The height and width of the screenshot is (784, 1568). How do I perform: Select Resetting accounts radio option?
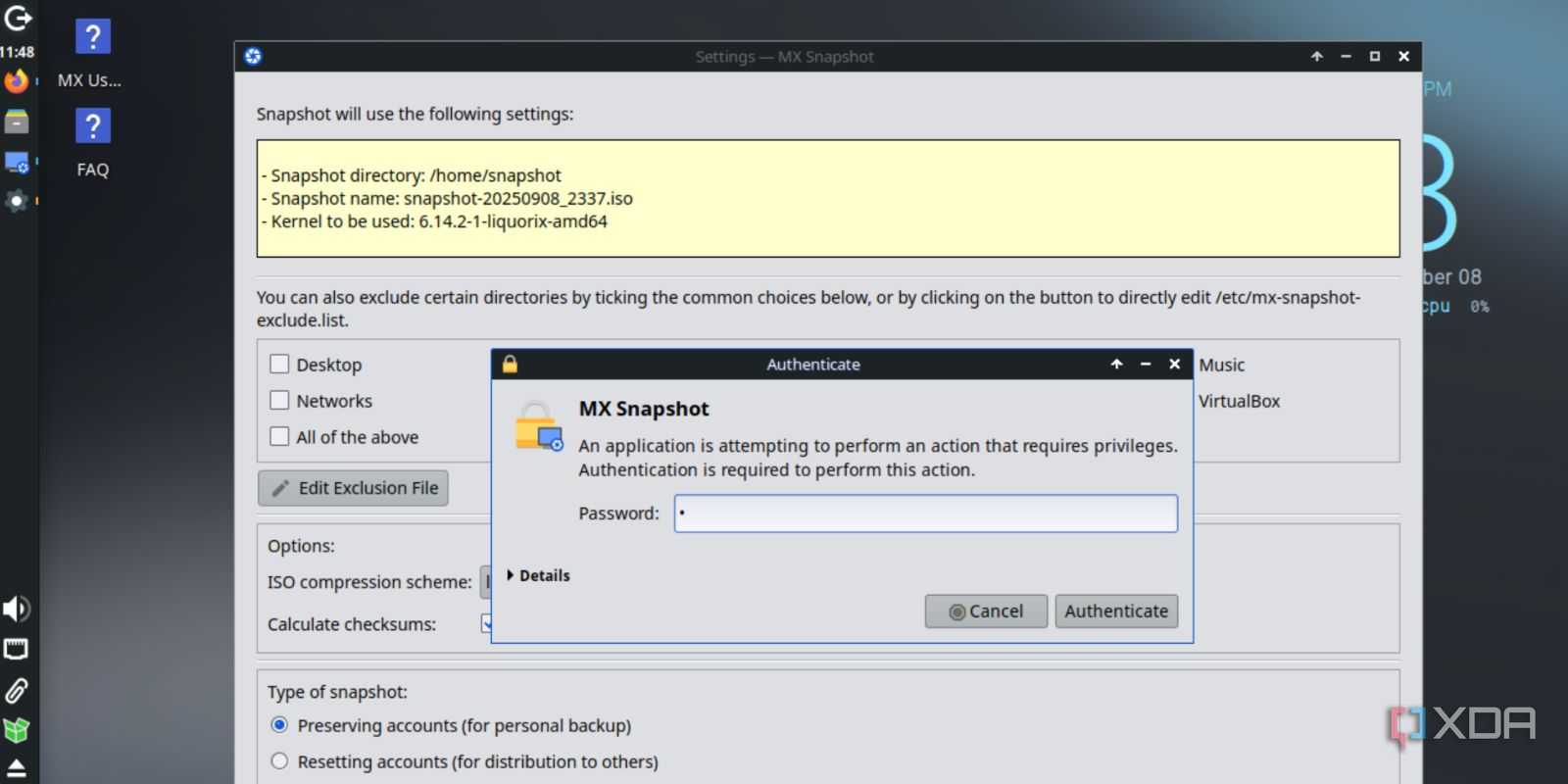[279, 761]
